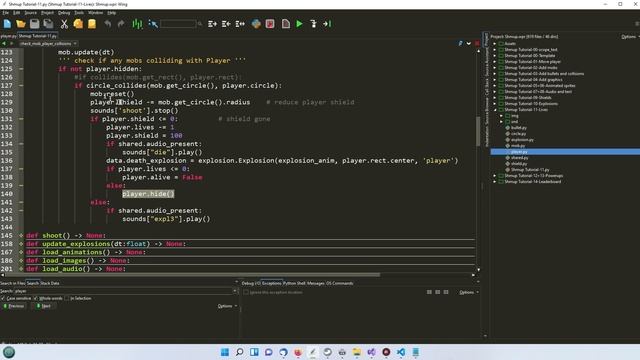Click the Paste toolbar icon
The height and width of the screenshot is (360, 640).
92,24
